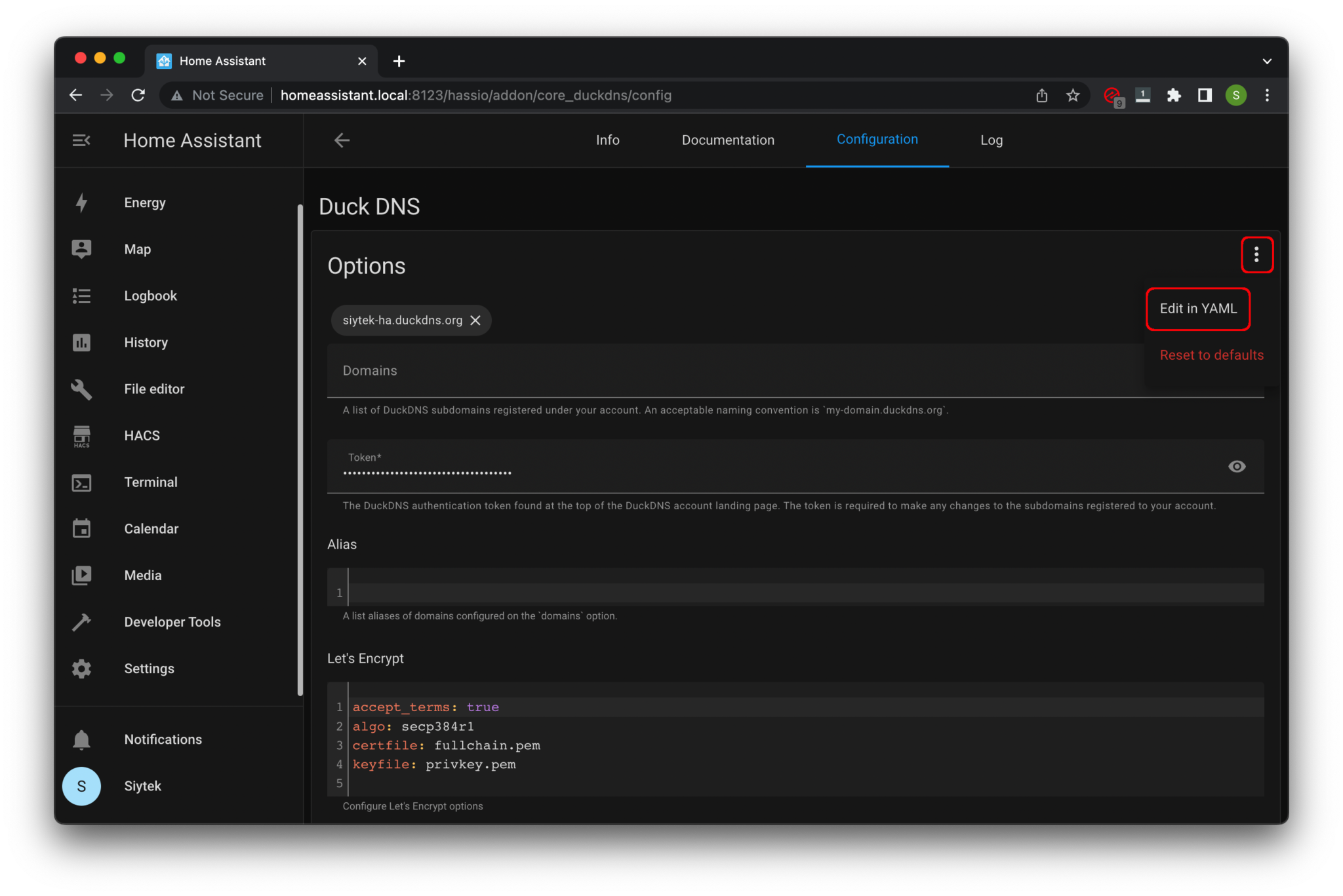Open Settings gear in sidebar

[81, 669]
